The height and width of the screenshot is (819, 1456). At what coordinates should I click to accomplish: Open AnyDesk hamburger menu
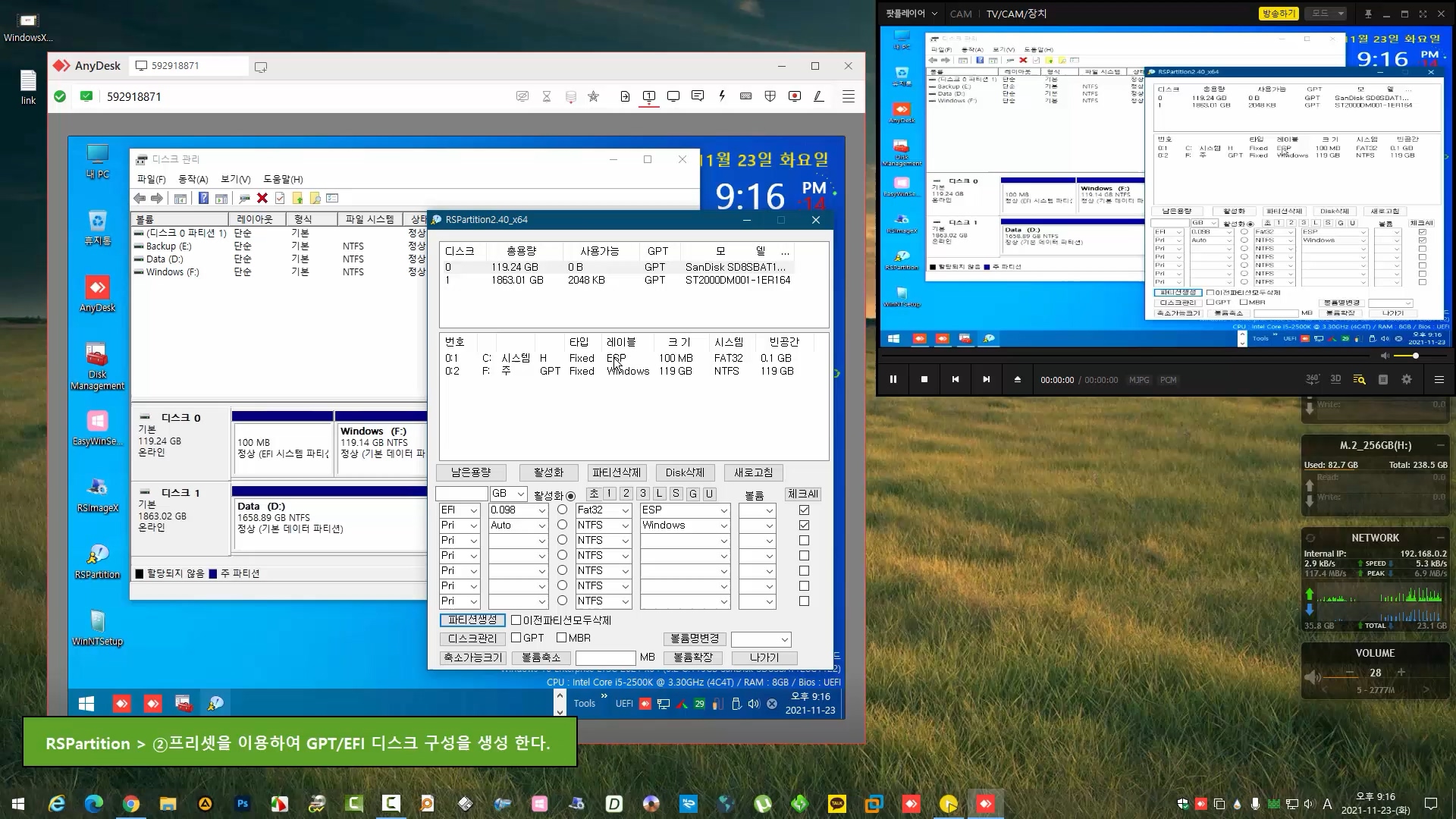click(849, 96)
